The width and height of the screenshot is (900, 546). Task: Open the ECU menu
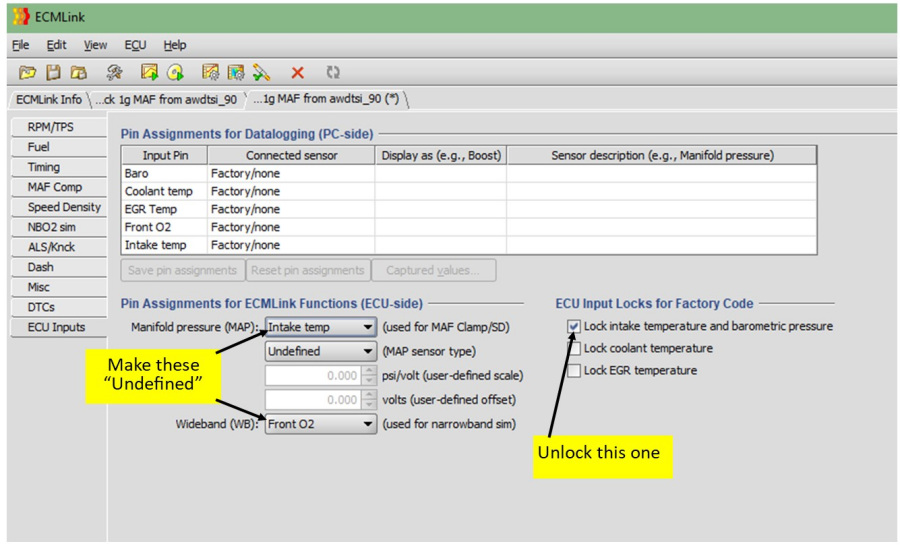[x=135, y=45]
